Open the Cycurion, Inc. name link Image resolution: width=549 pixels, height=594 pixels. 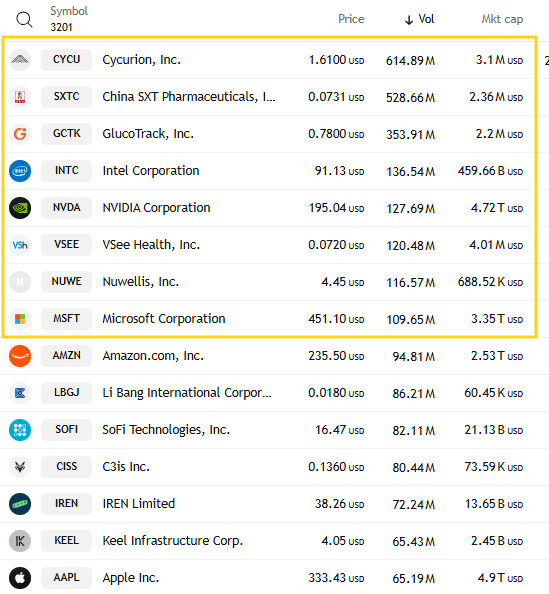pyautogui.click(x=142, y=60)
